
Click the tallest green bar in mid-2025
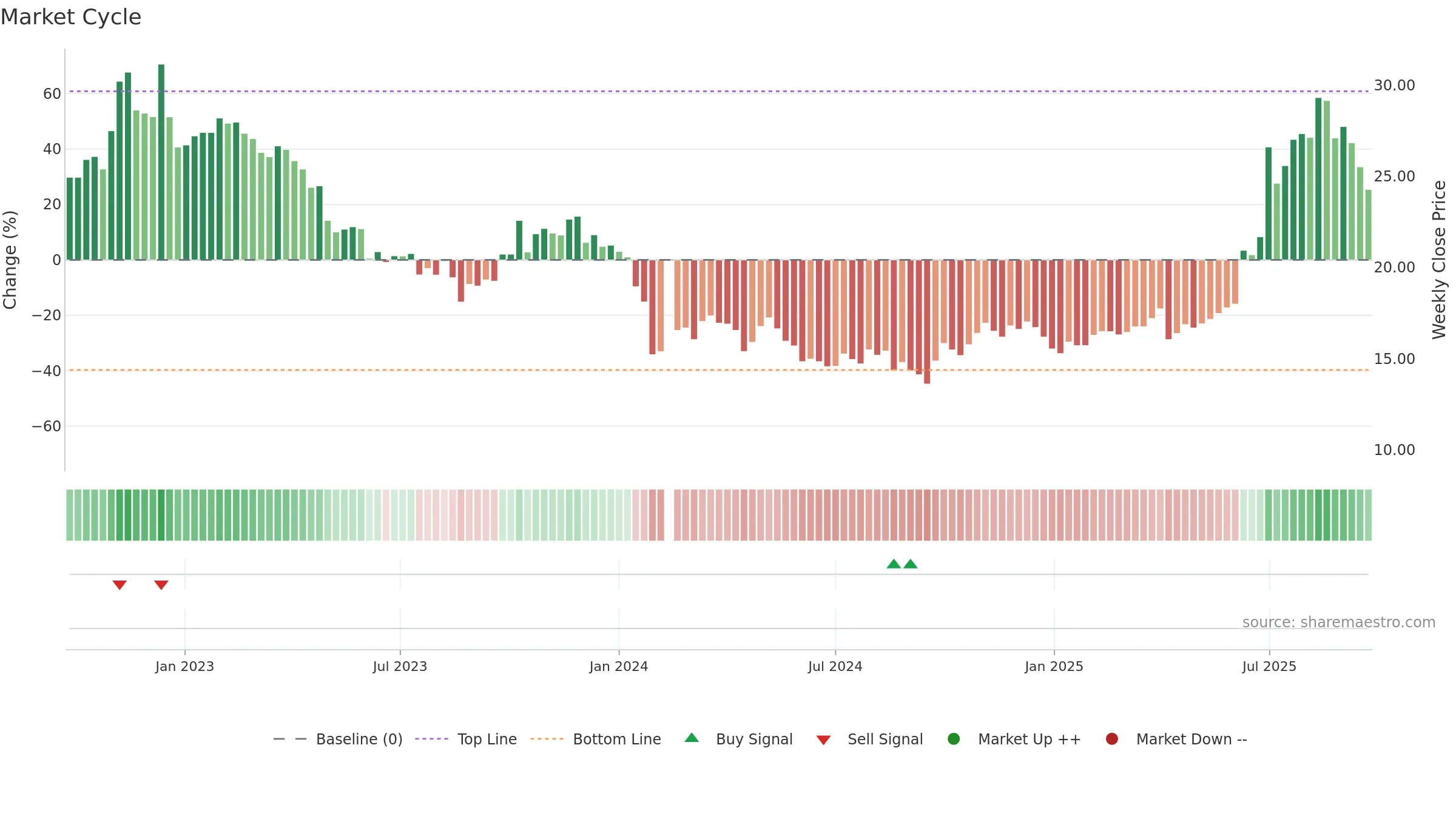pyautogui.click(x=1318, y=179)
